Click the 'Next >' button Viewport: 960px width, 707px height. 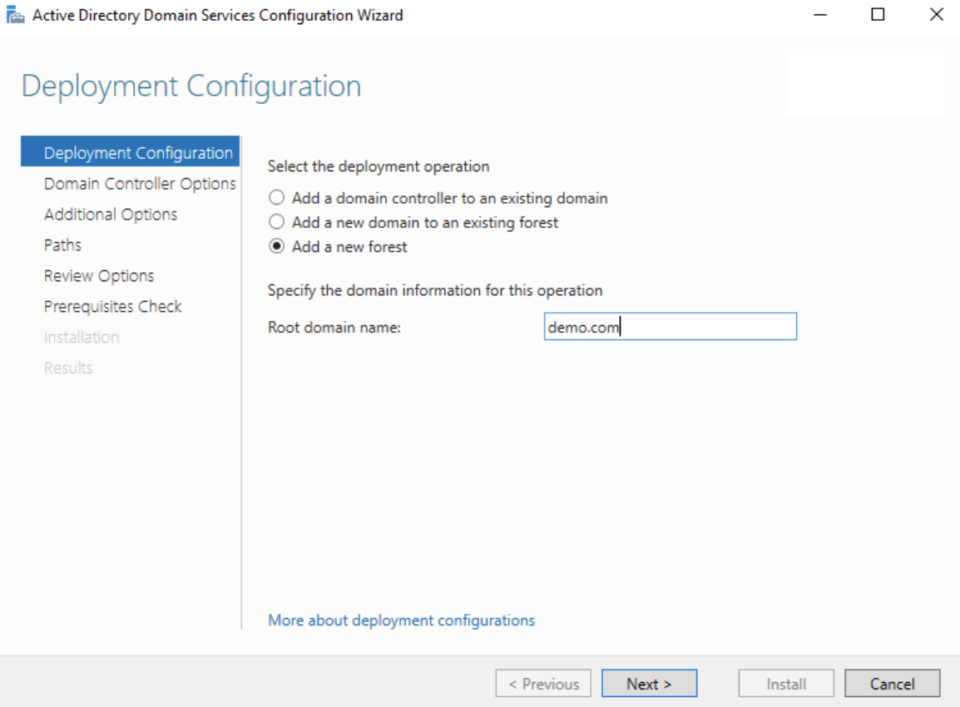[x=649, y=683]
